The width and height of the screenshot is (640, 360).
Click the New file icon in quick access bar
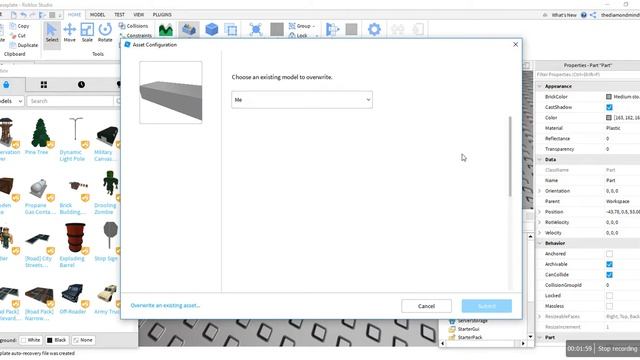[14, 15]
